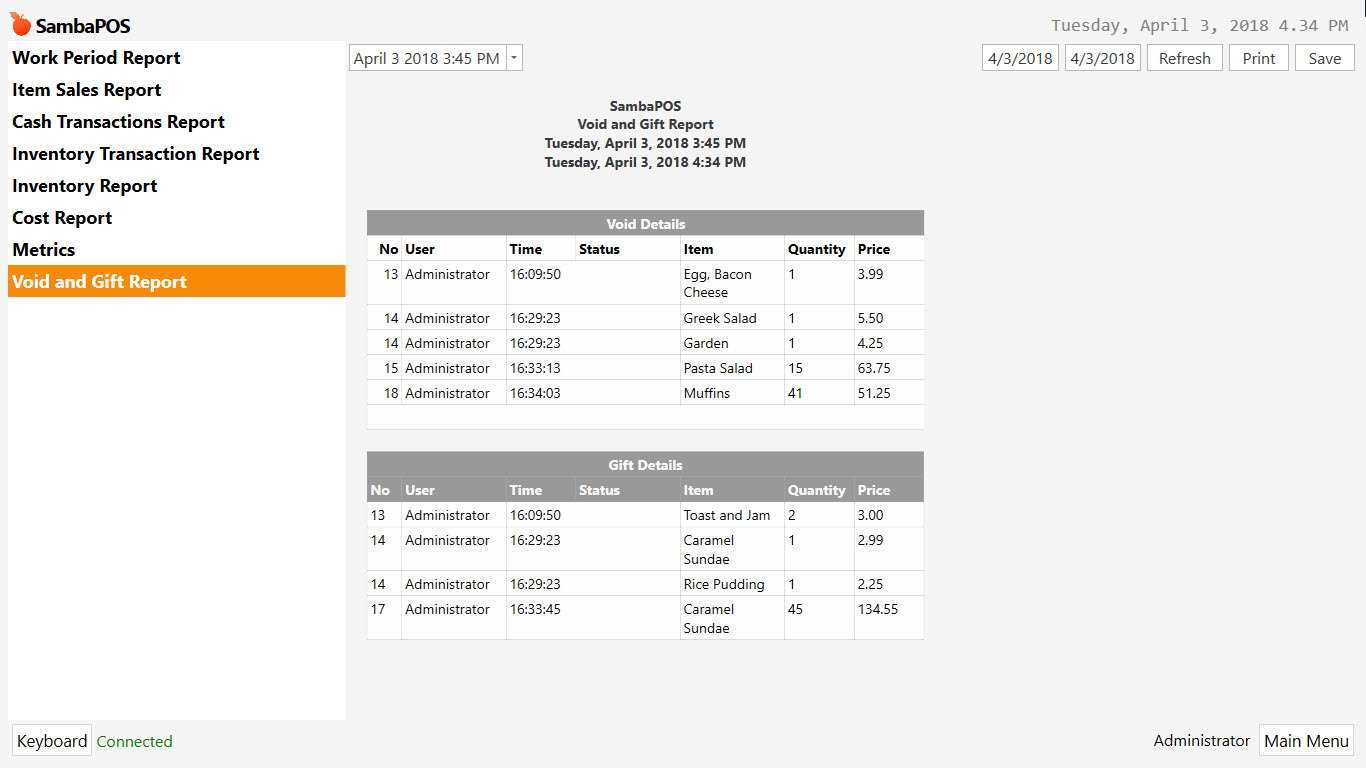Open the Inventory Report

84,185
